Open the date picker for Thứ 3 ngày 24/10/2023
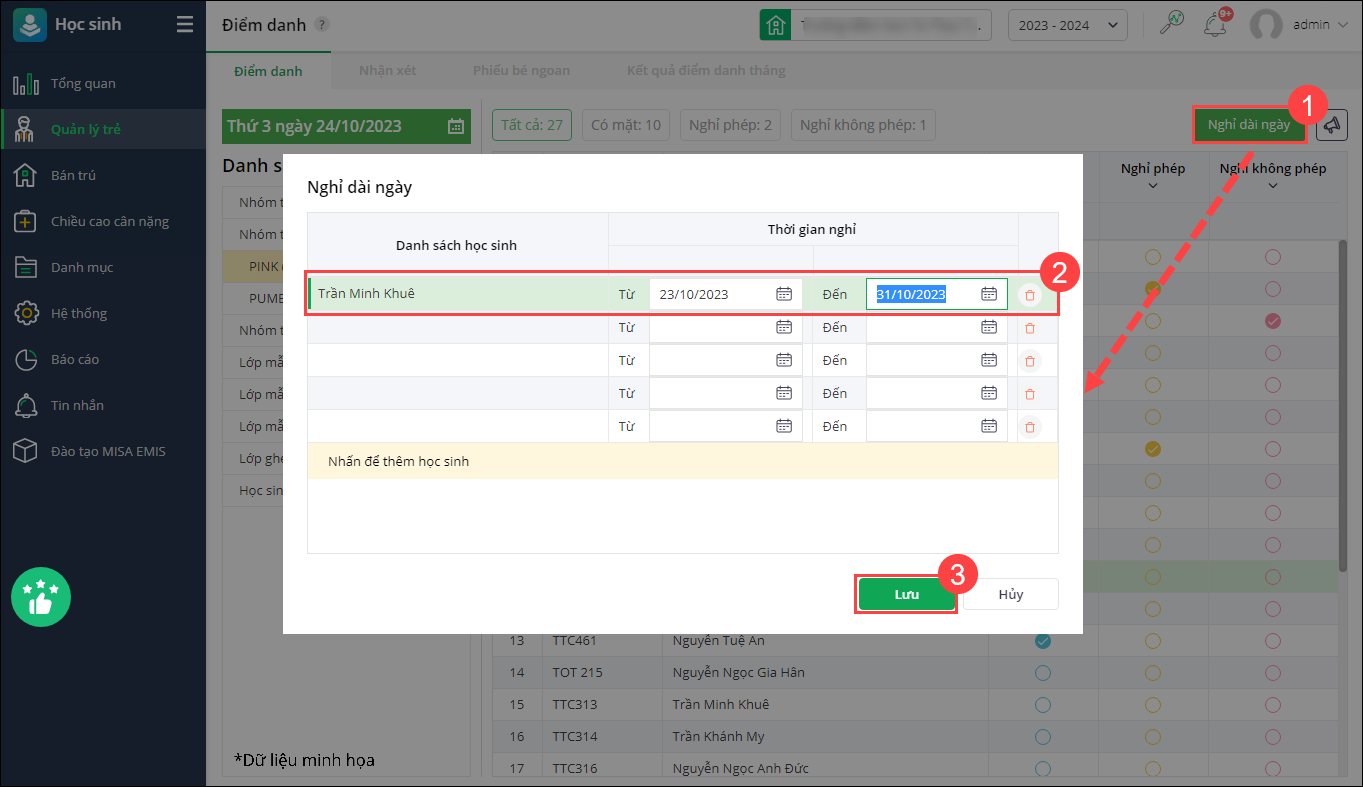1363x787 pixels. pyautogui.click(x=455, y=126)
